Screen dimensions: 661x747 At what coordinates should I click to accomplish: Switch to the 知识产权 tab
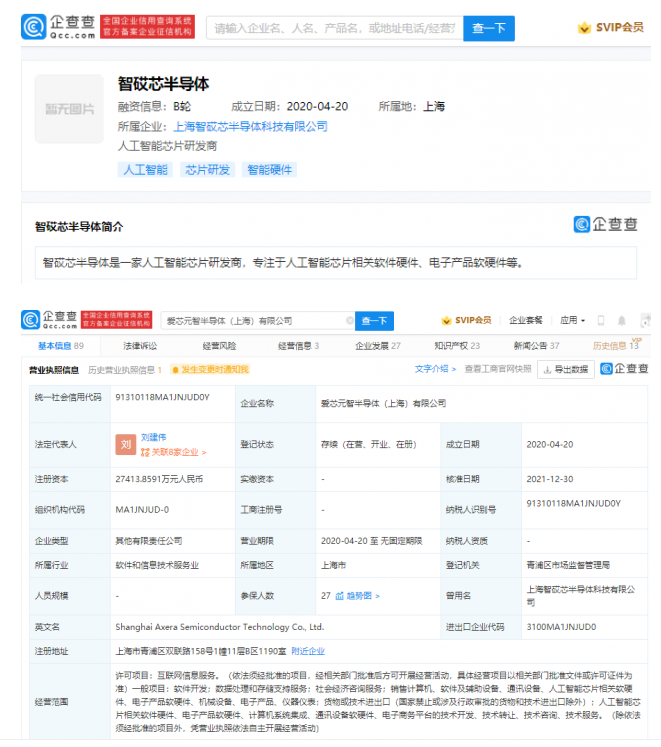click(457, 346)
